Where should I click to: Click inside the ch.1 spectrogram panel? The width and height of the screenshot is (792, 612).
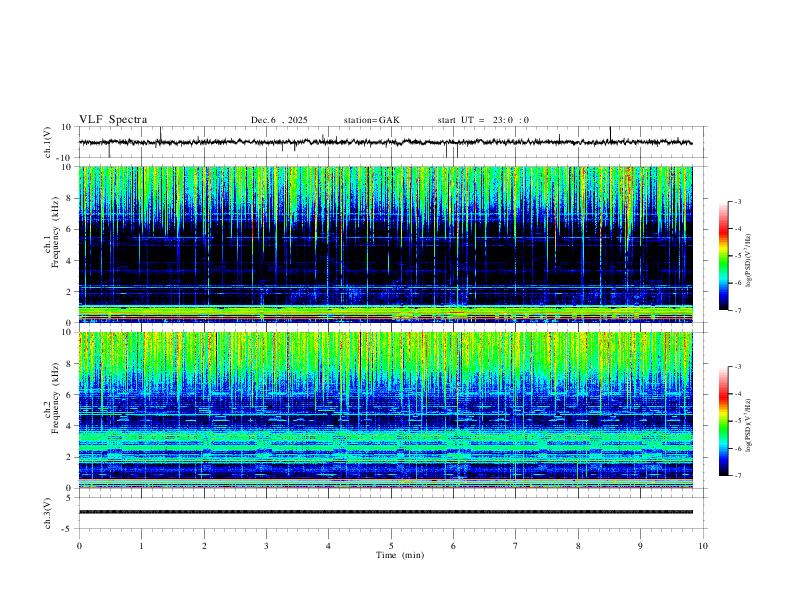pos(385,244)
